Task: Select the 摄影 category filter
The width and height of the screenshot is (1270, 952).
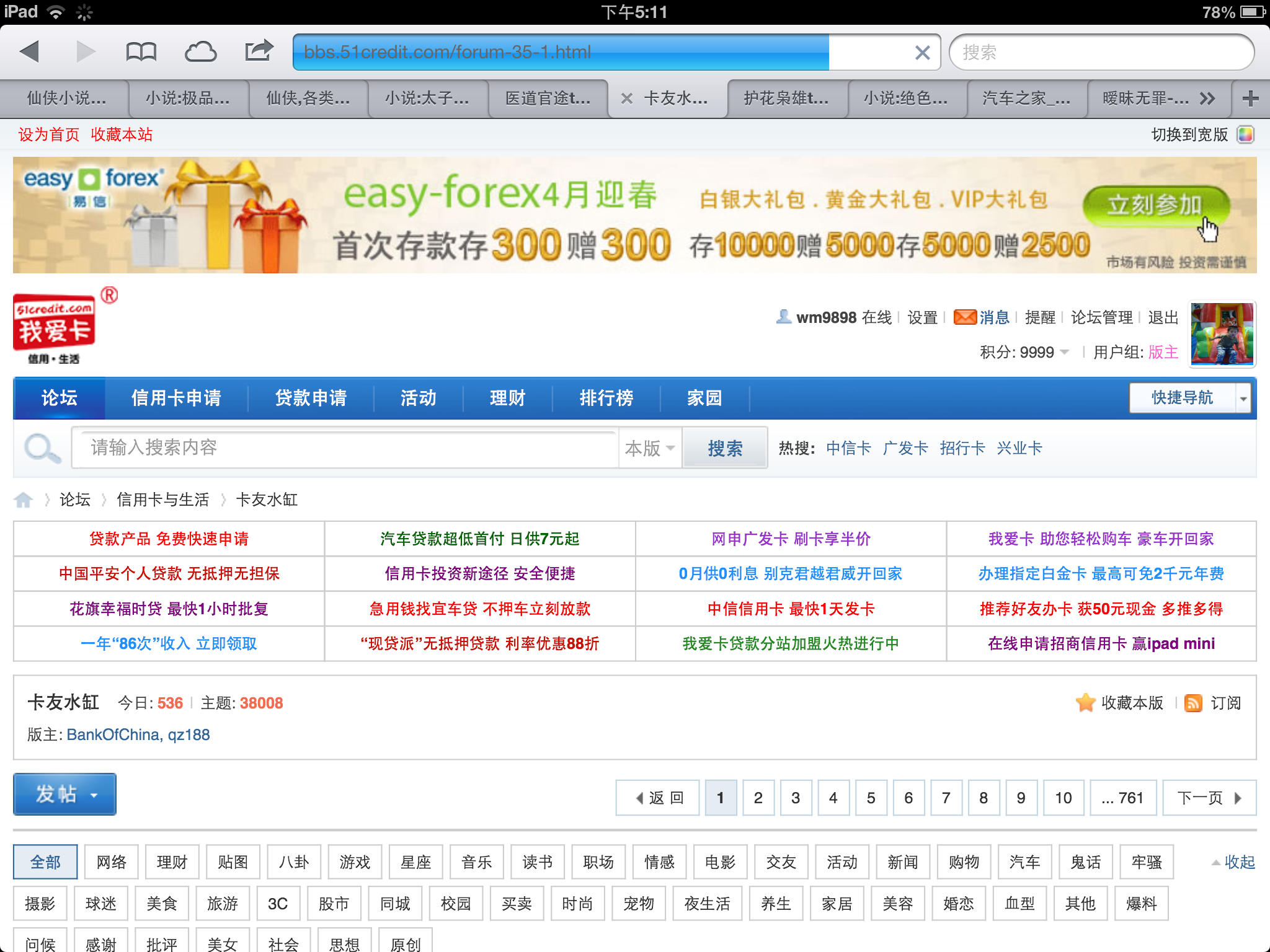Action: tap(40, 904)
